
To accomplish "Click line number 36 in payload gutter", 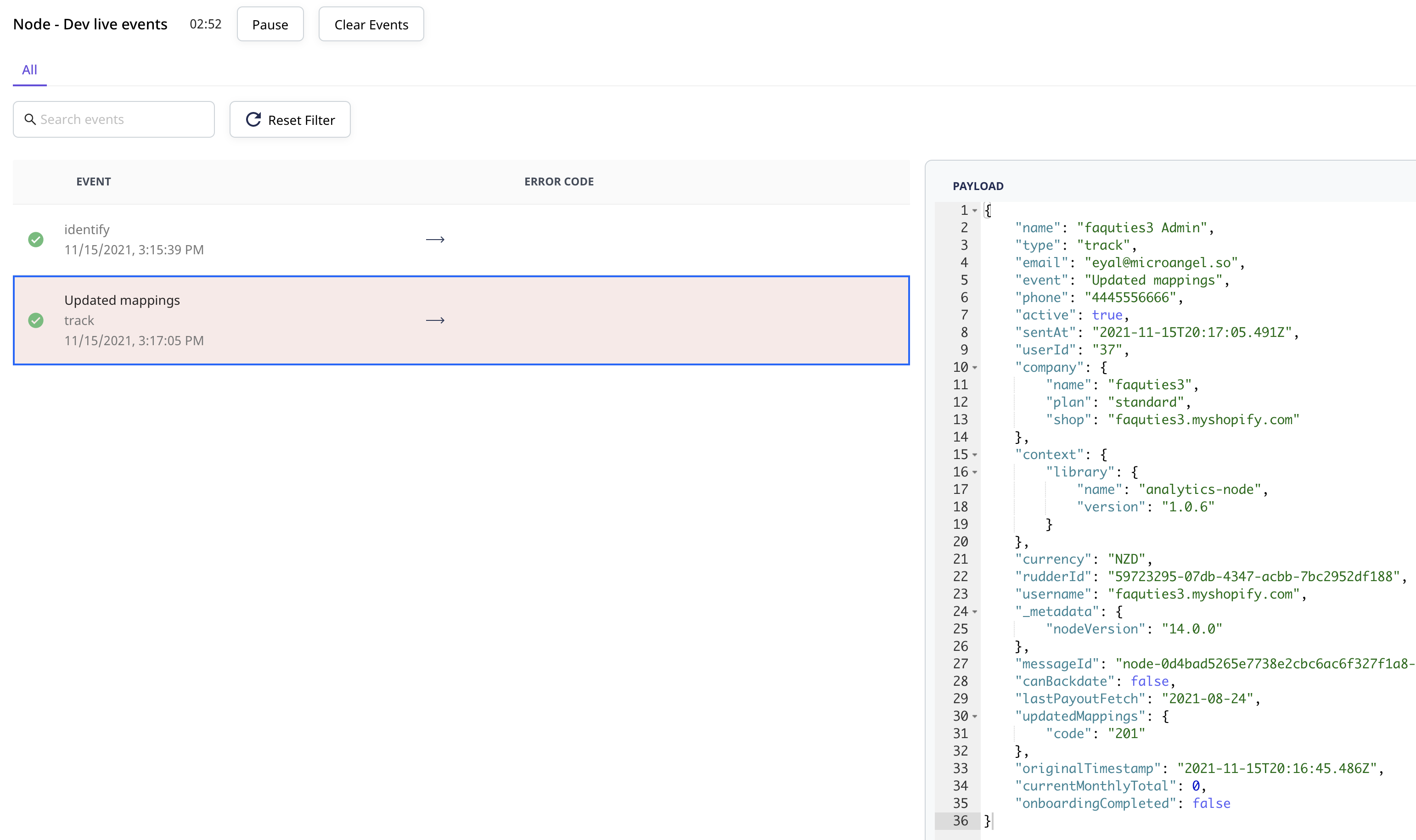I will [x=960, y=821].
